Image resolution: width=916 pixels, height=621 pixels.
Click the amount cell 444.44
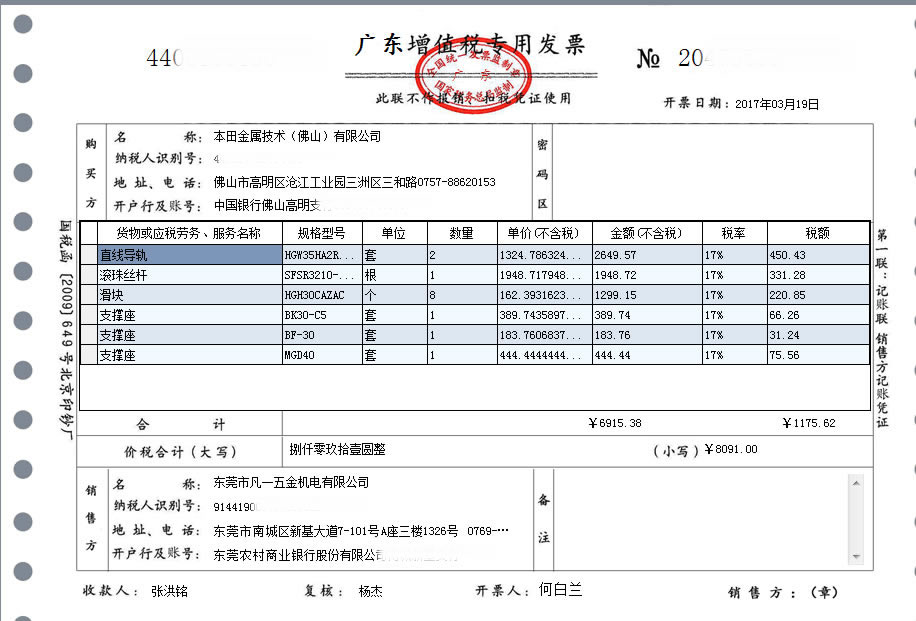point(647,355)
